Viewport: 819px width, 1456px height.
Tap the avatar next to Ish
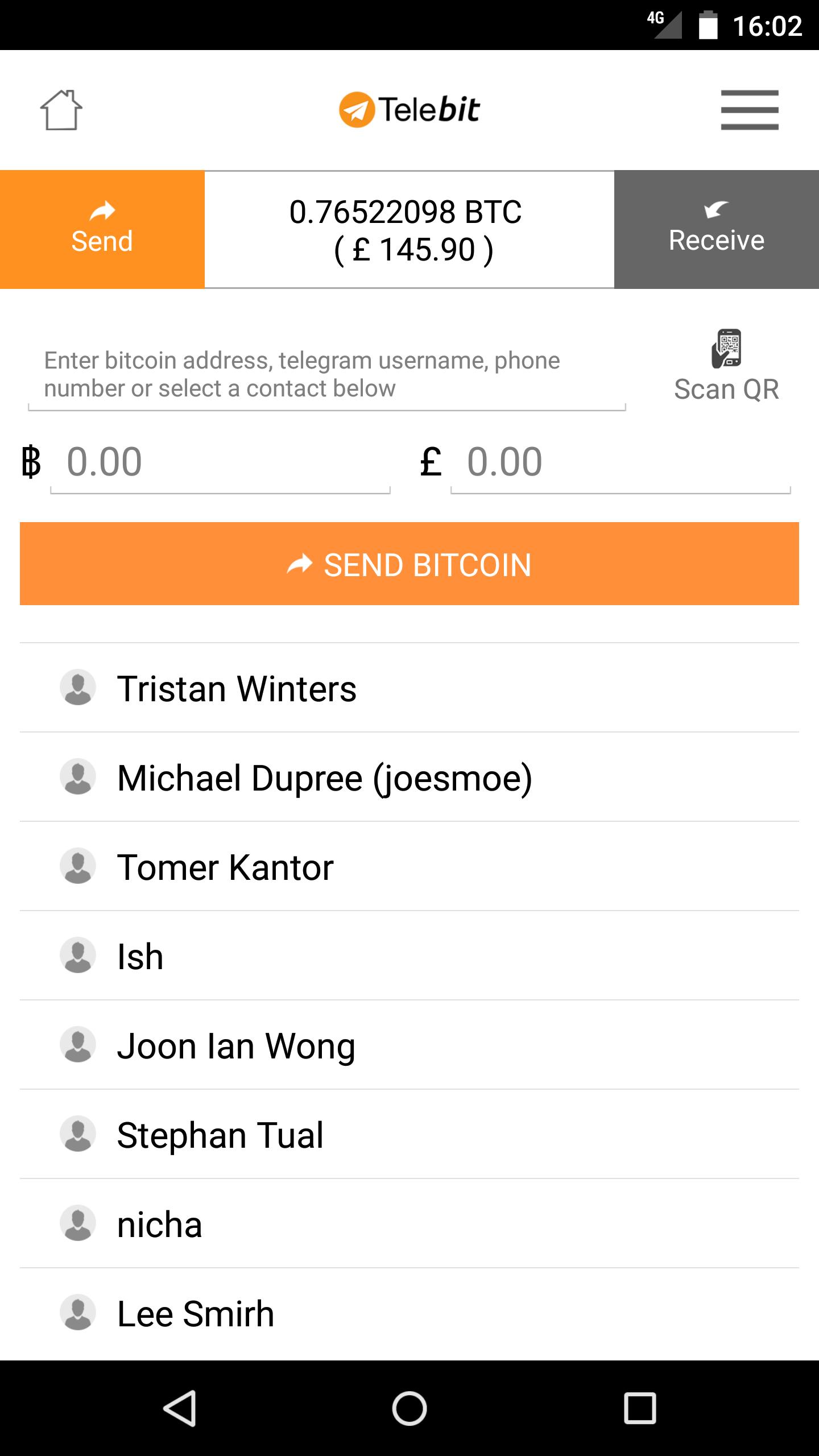point(78,955)
